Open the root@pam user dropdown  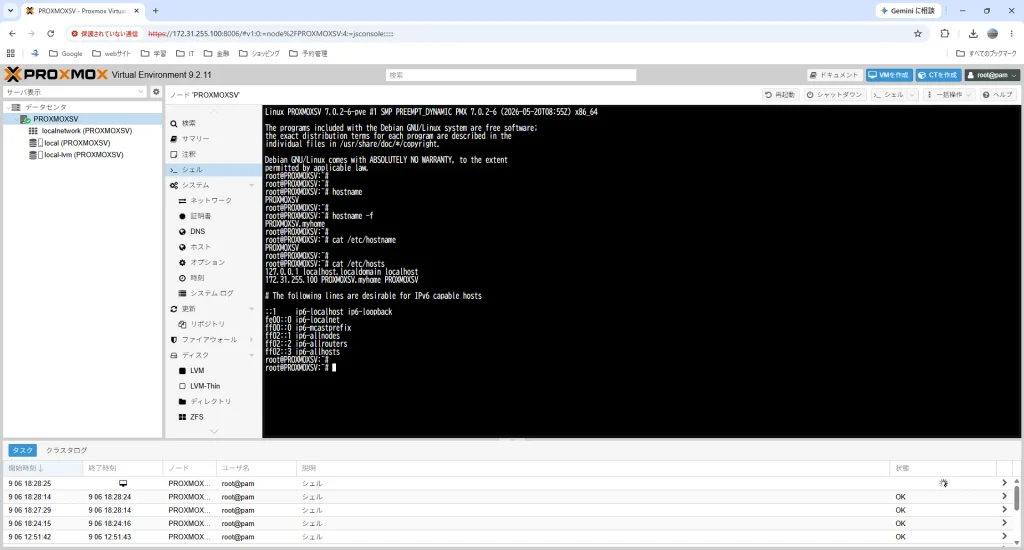click(992, 75)
